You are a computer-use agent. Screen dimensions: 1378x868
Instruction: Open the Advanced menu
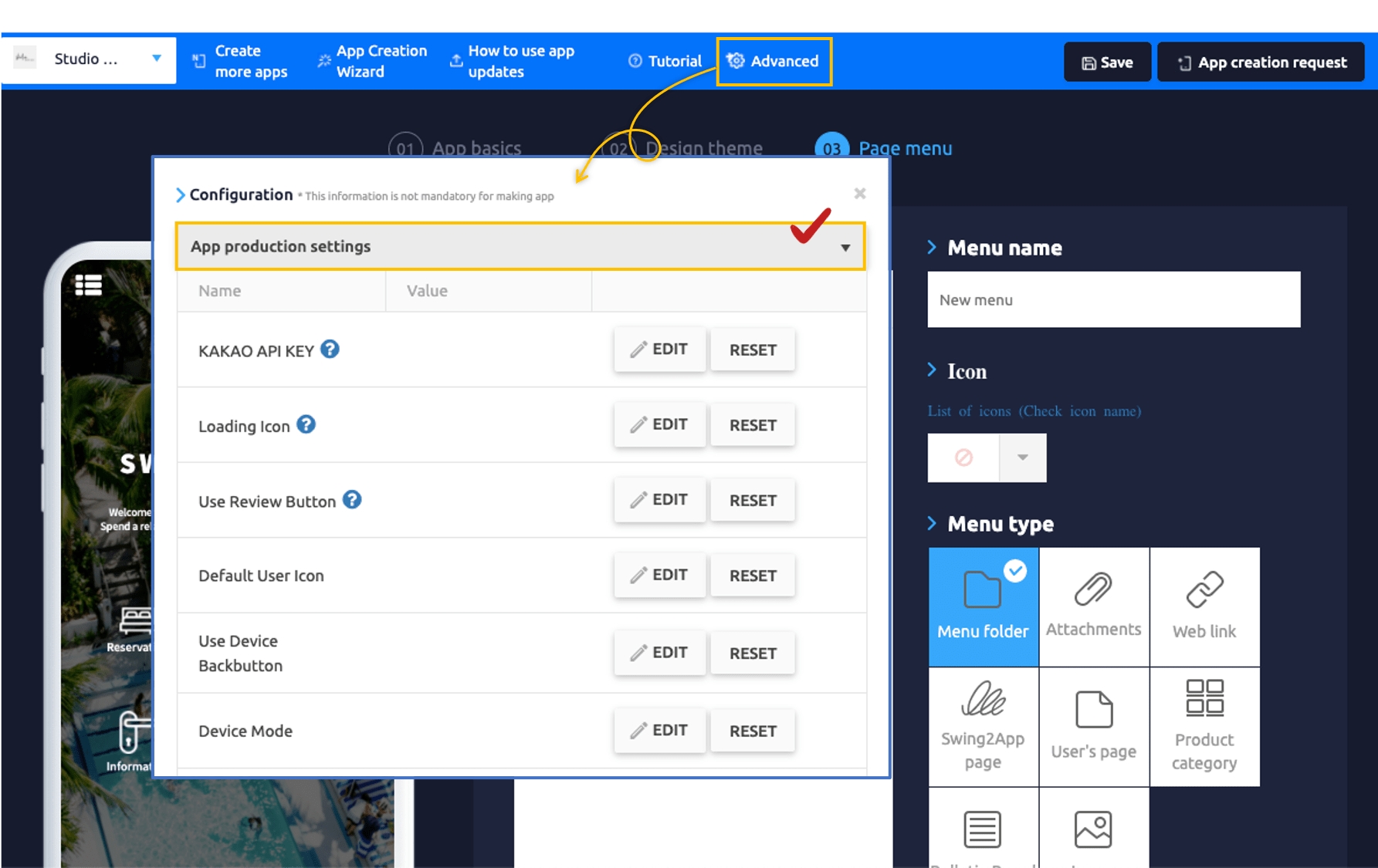pos(774,61)
